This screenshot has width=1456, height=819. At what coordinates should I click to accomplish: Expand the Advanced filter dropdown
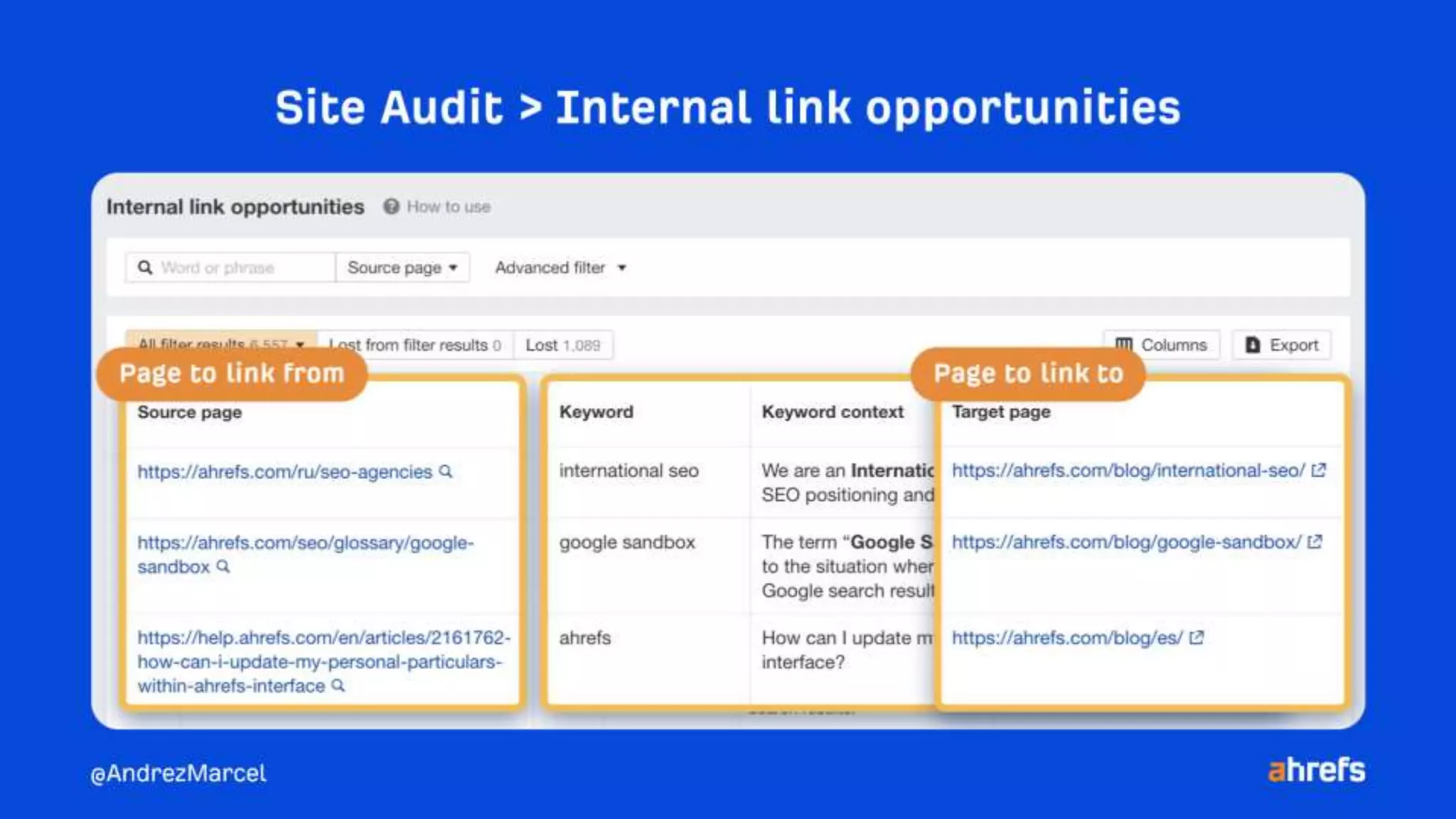560,267
